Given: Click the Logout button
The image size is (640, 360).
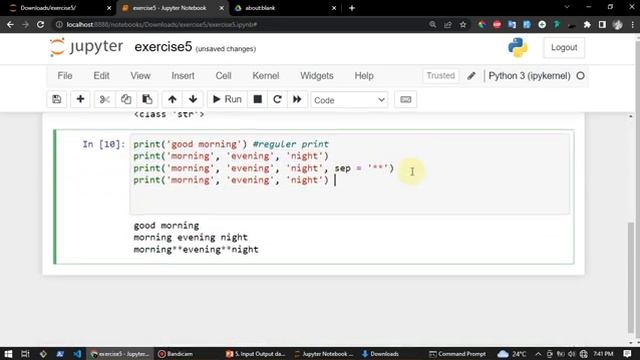Looking at the screenshot, I should [564, 47].
